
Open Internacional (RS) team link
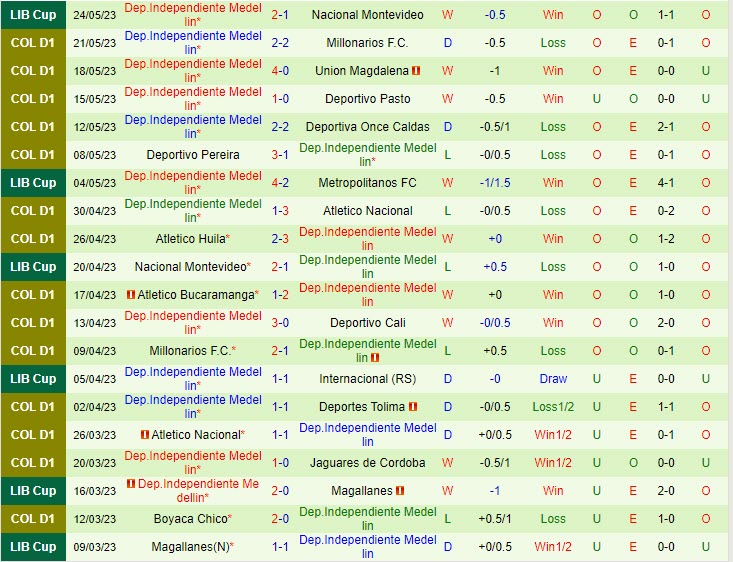(367, 379)
